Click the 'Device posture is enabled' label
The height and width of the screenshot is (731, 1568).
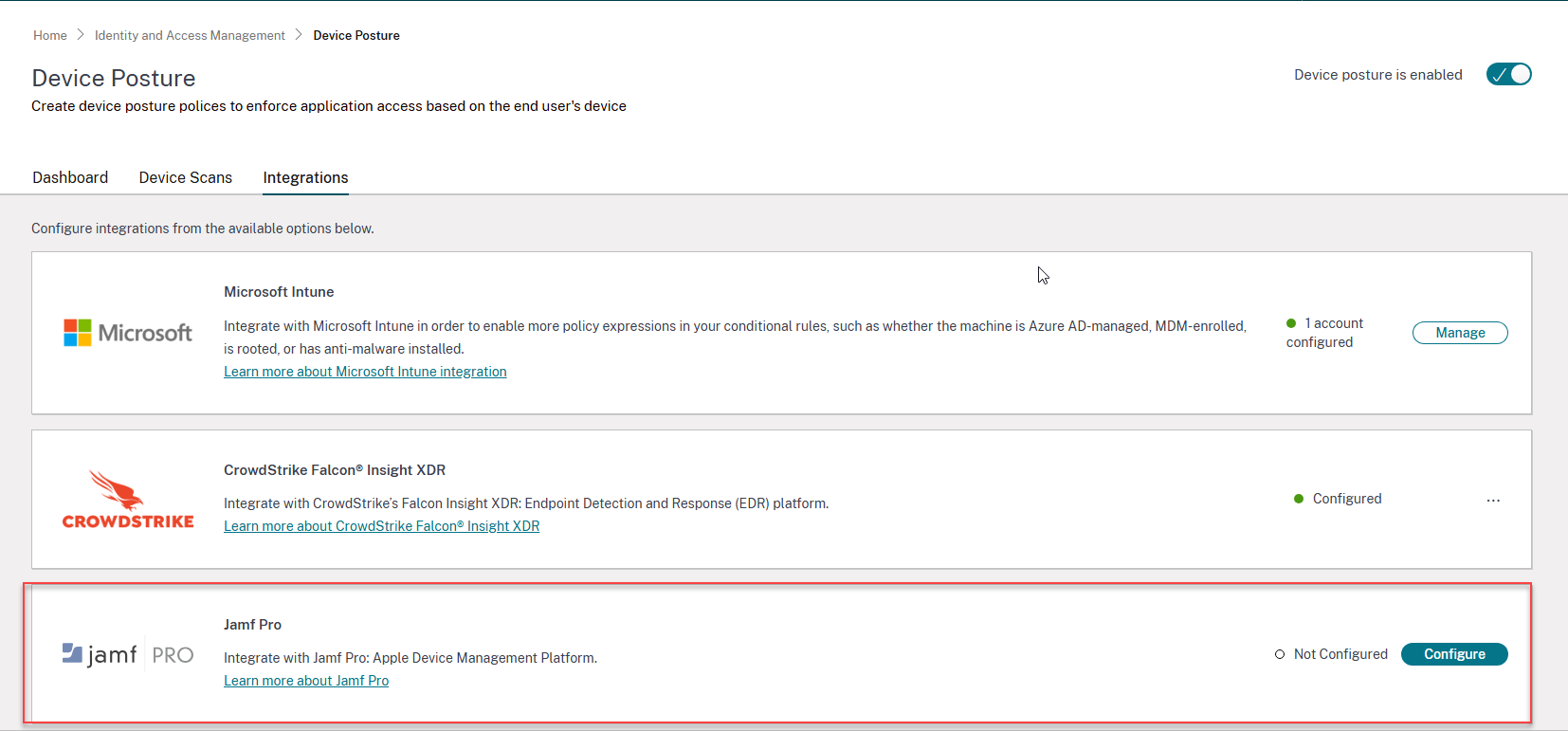coord(1378,75)
